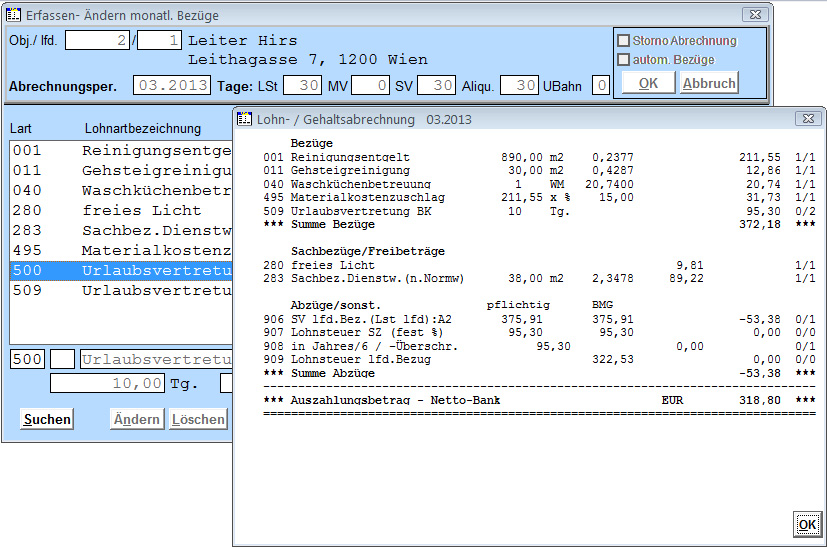Click the MV days field

click(x=370, y=85)
